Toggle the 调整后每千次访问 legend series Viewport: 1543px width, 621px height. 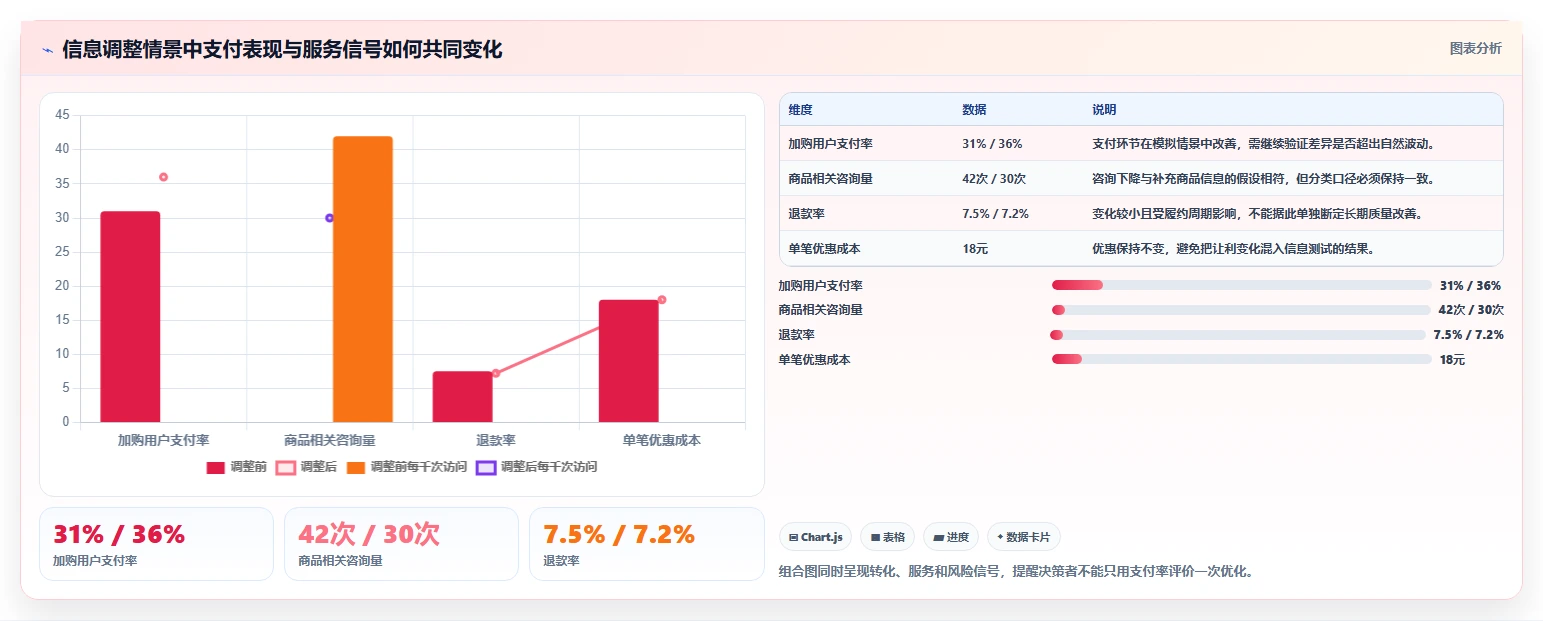(x=536, y=467)
